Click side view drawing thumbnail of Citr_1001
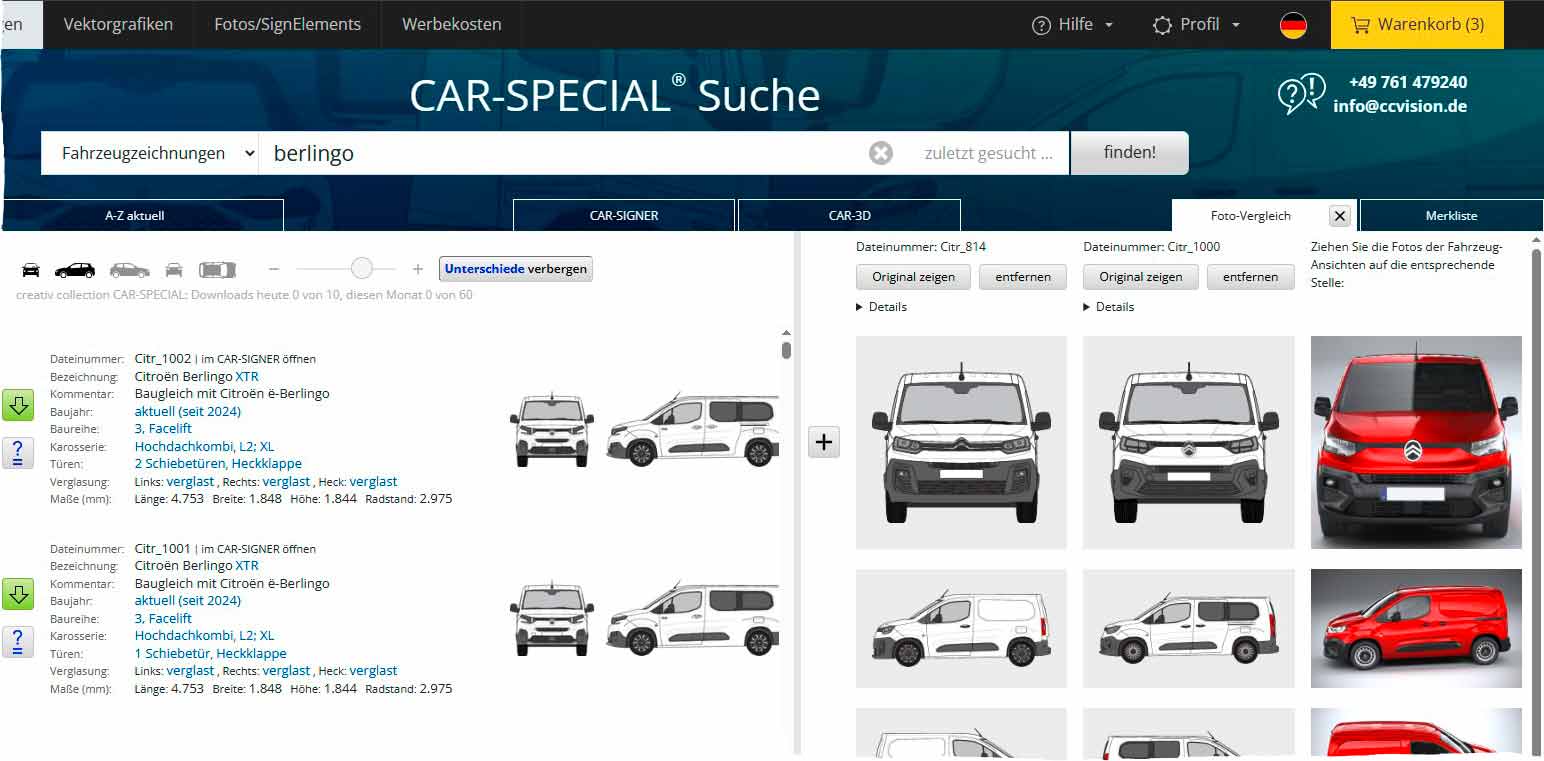This screenshot has height=761, width=1544. click(x=692, y=617)
